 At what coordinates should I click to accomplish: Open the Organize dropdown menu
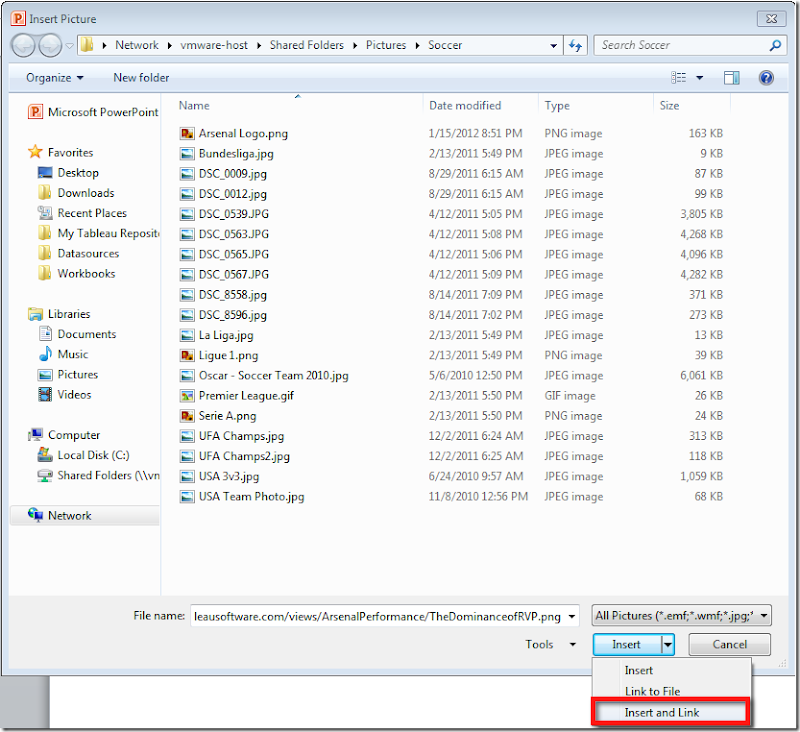55,78
